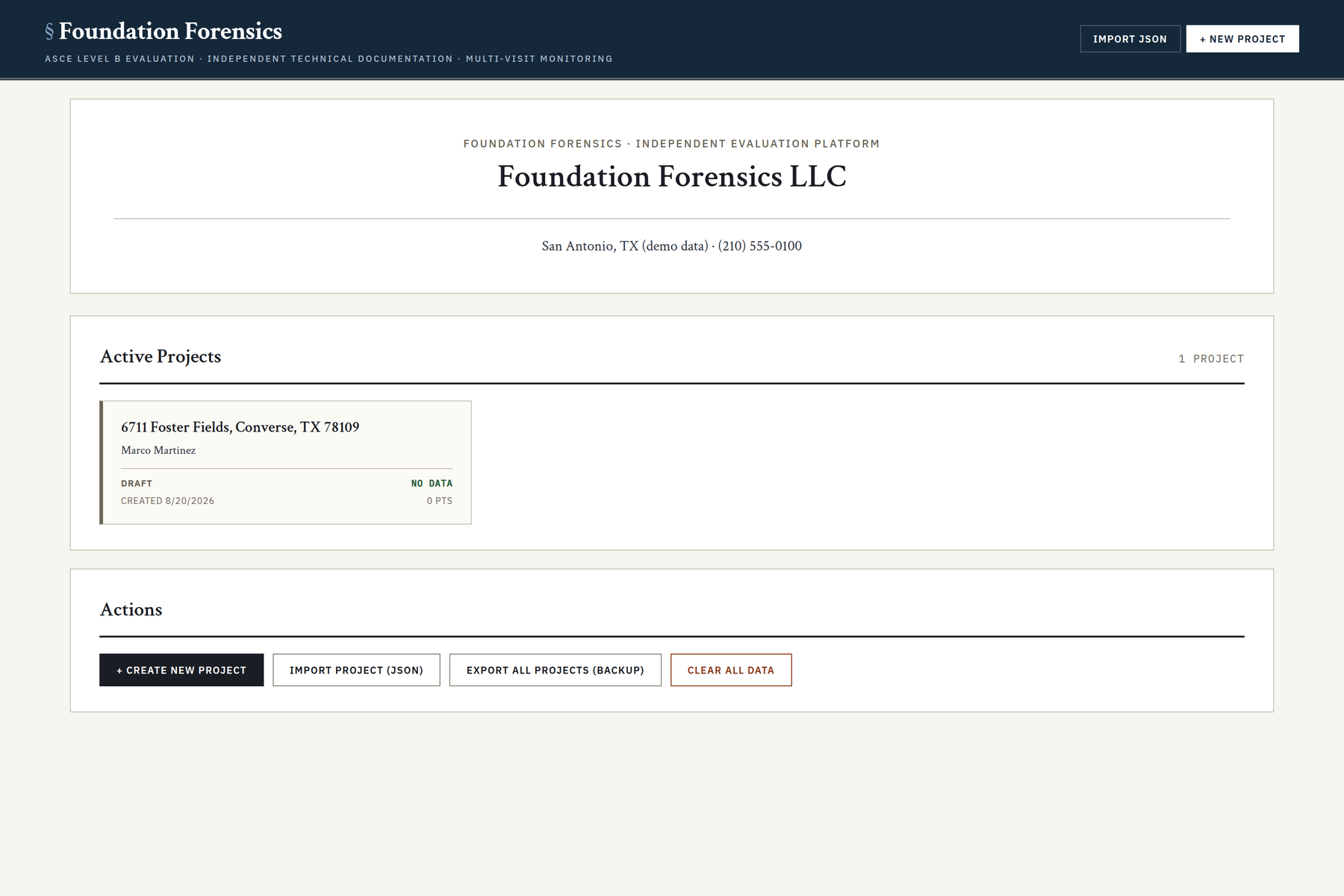1344x896 pixels.
Task: Click the San Antonio phone contact line
Action: click(x=672, y=246)
